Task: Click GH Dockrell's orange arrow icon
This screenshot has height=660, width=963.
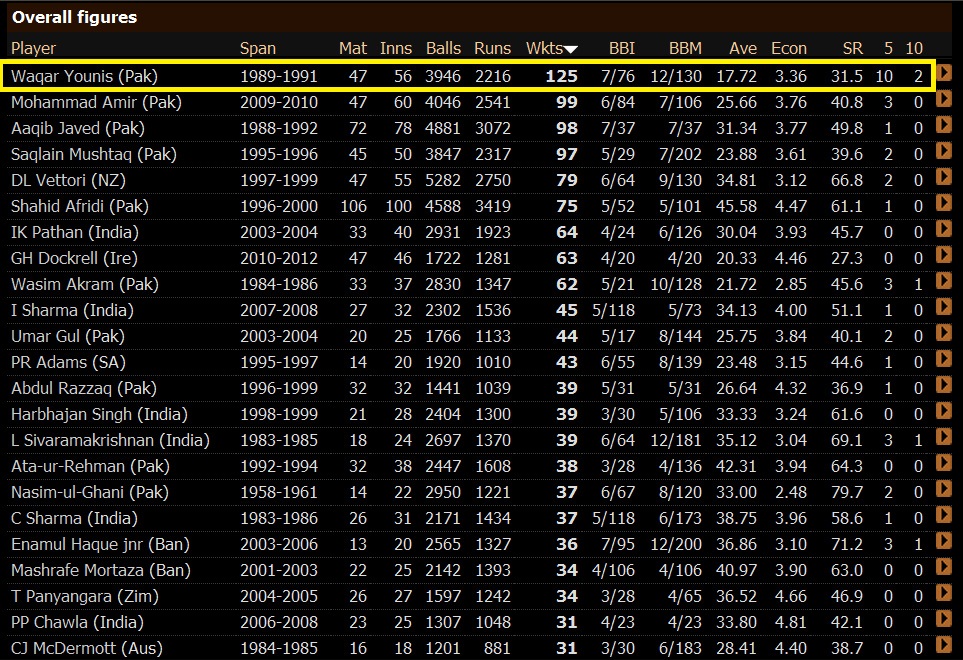Action: (x=944, y=255)
